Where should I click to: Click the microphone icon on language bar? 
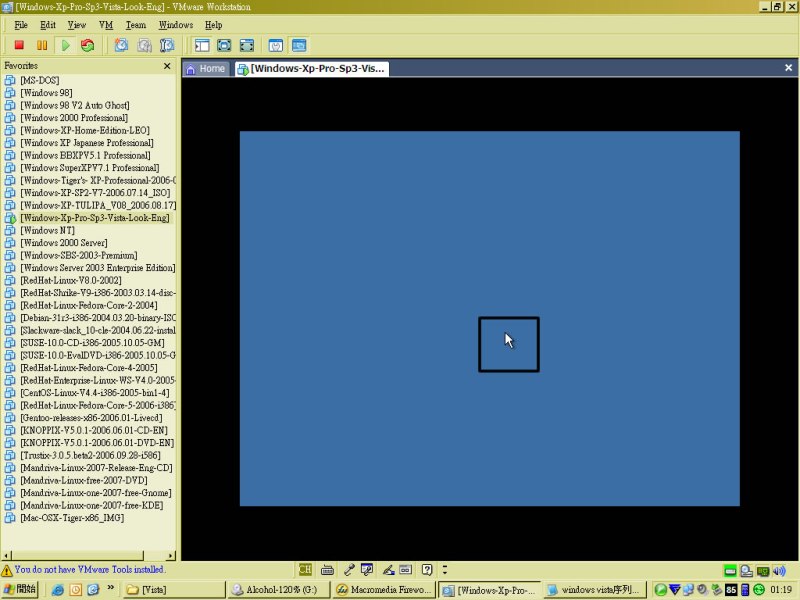tap(349, 569)
